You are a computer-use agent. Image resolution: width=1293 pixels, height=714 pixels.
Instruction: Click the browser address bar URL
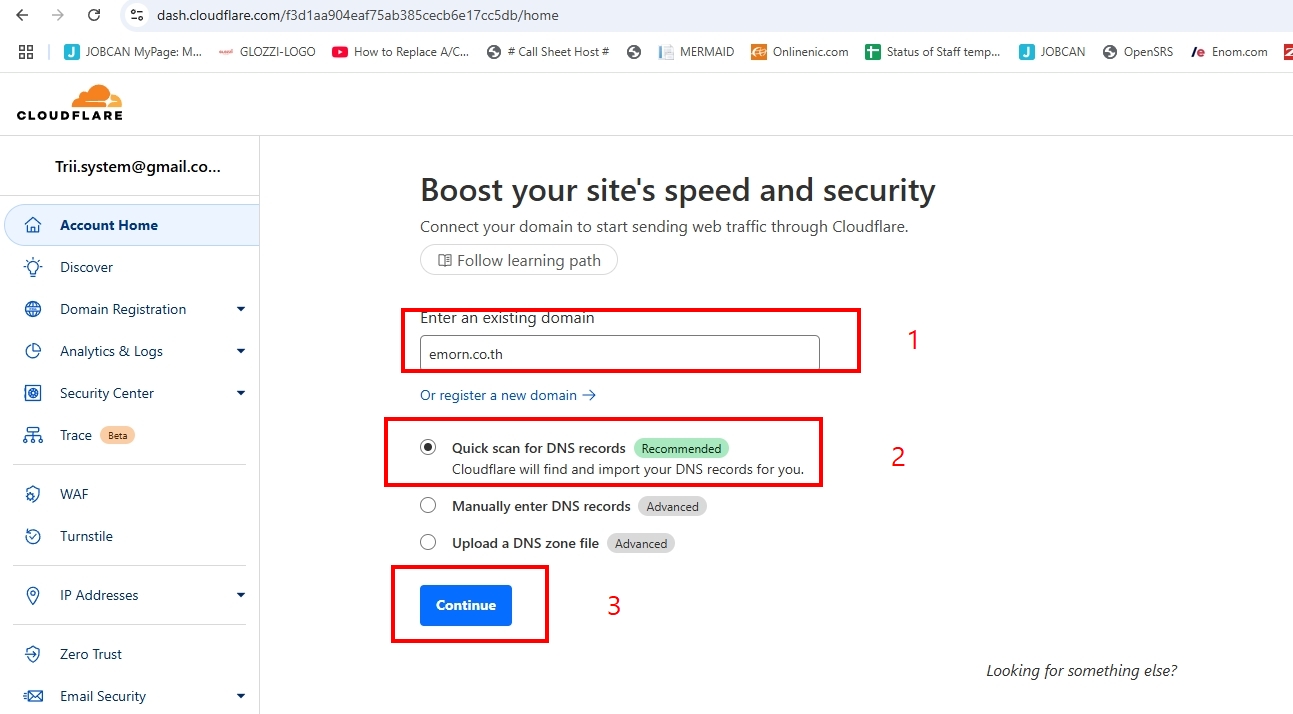(x=358, y=15)
